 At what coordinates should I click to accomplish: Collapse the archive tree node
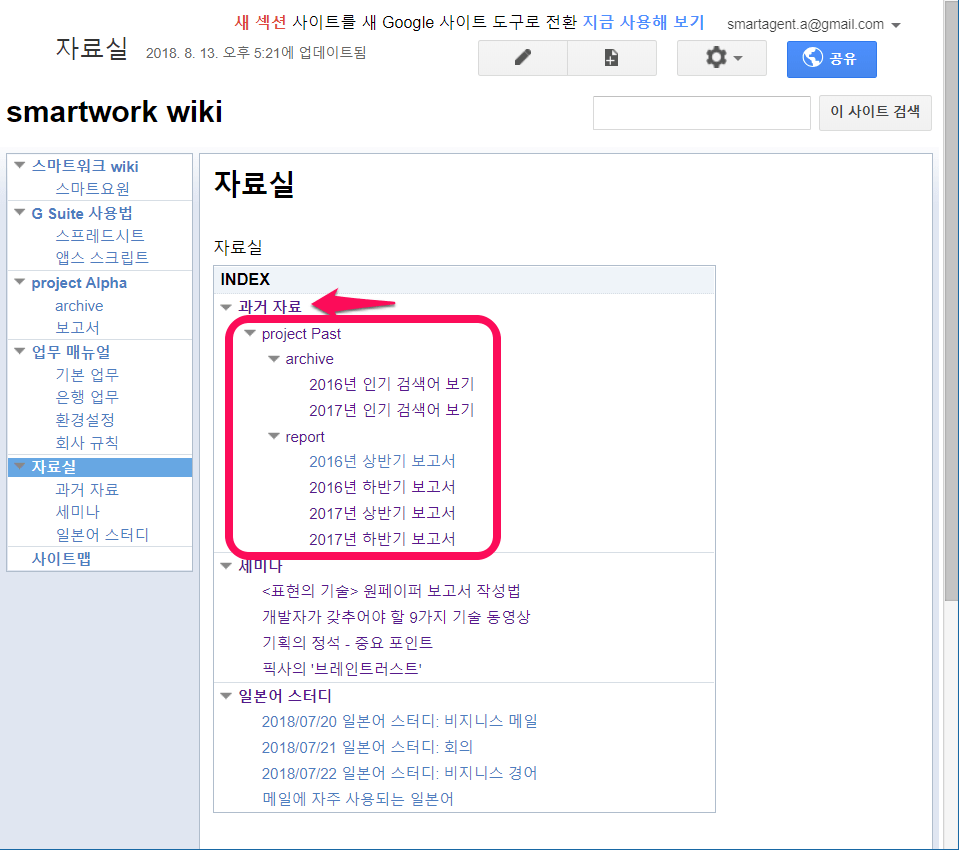(x=273, y=358)
